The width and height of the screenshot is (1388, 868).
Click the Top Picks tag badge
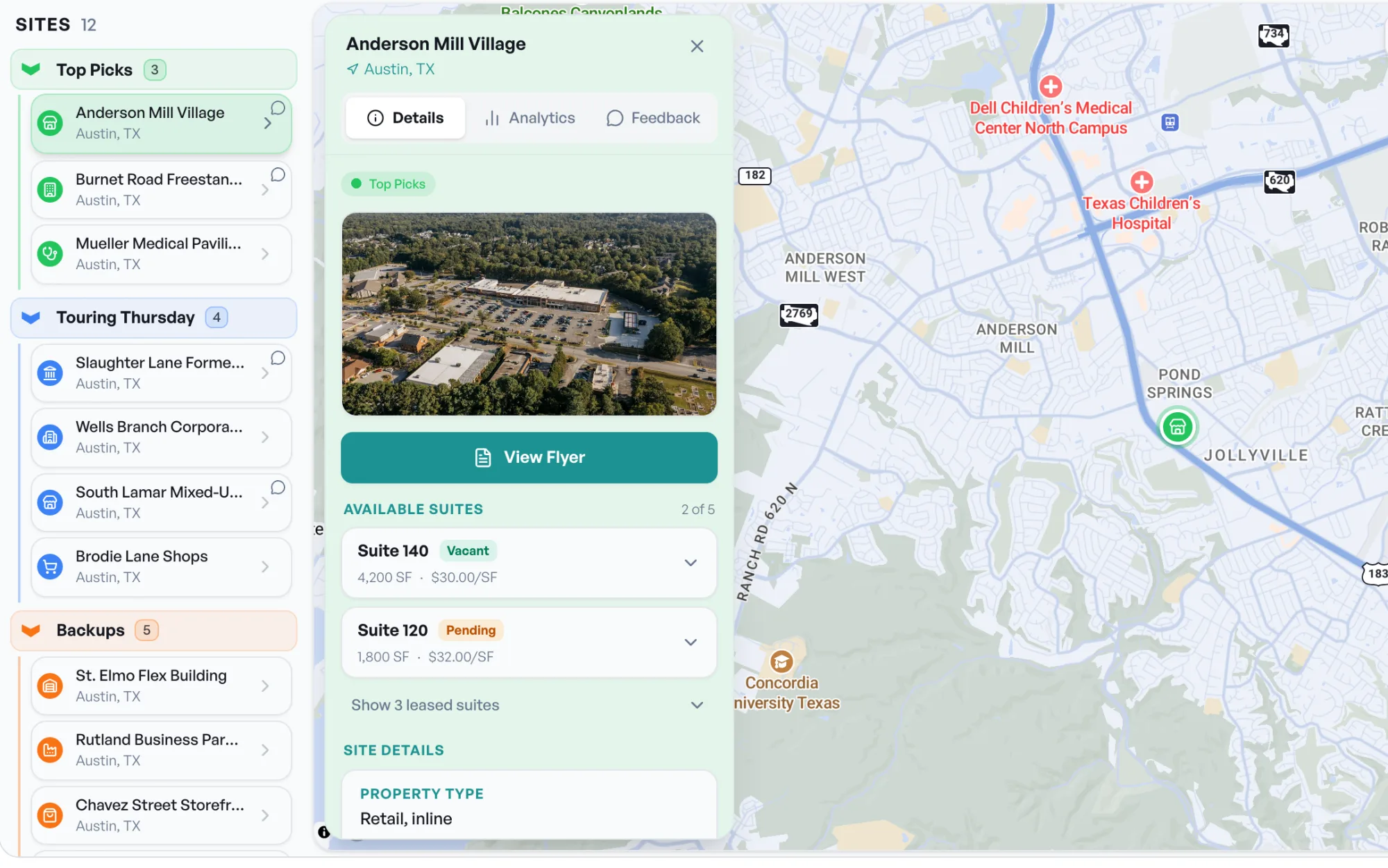tap(389, 184)
